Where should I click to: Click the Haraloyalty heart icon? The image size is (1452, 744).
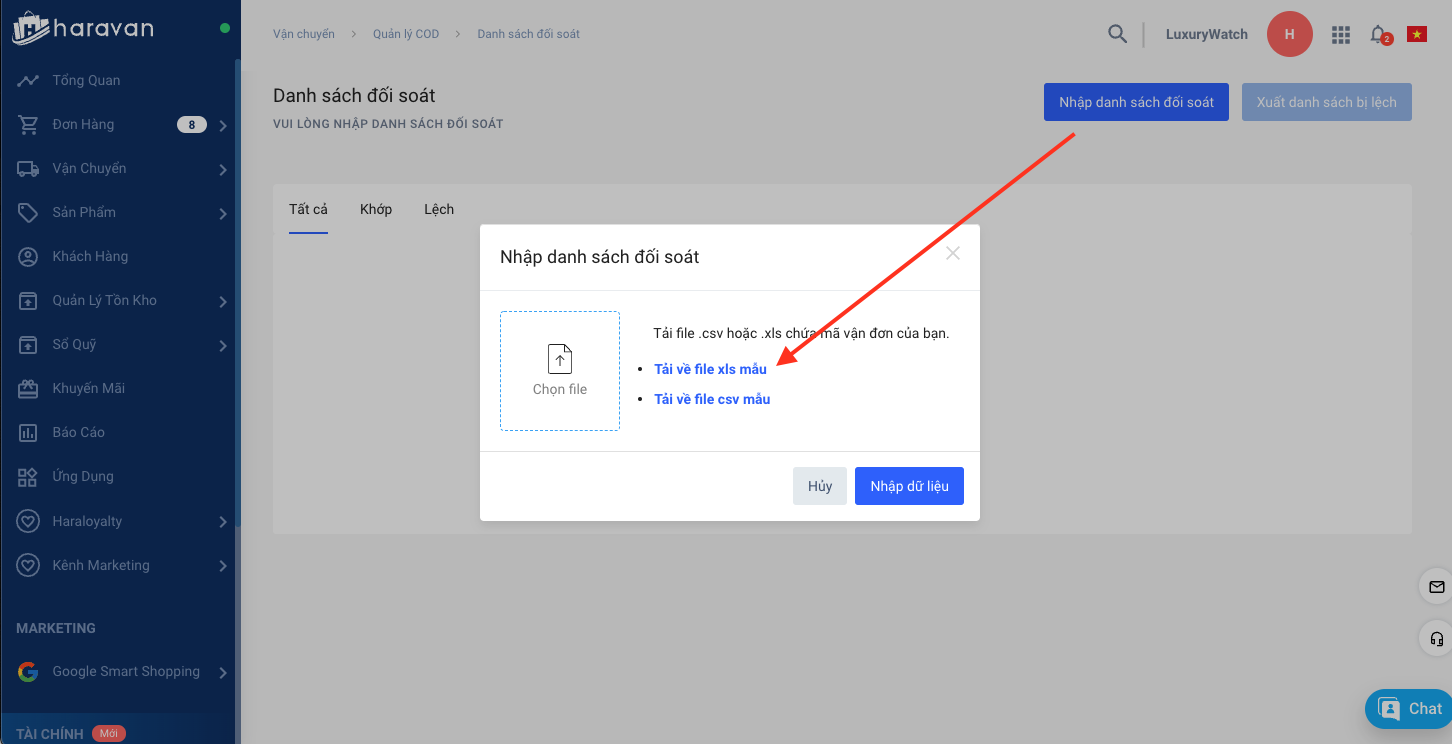point(28,522)
